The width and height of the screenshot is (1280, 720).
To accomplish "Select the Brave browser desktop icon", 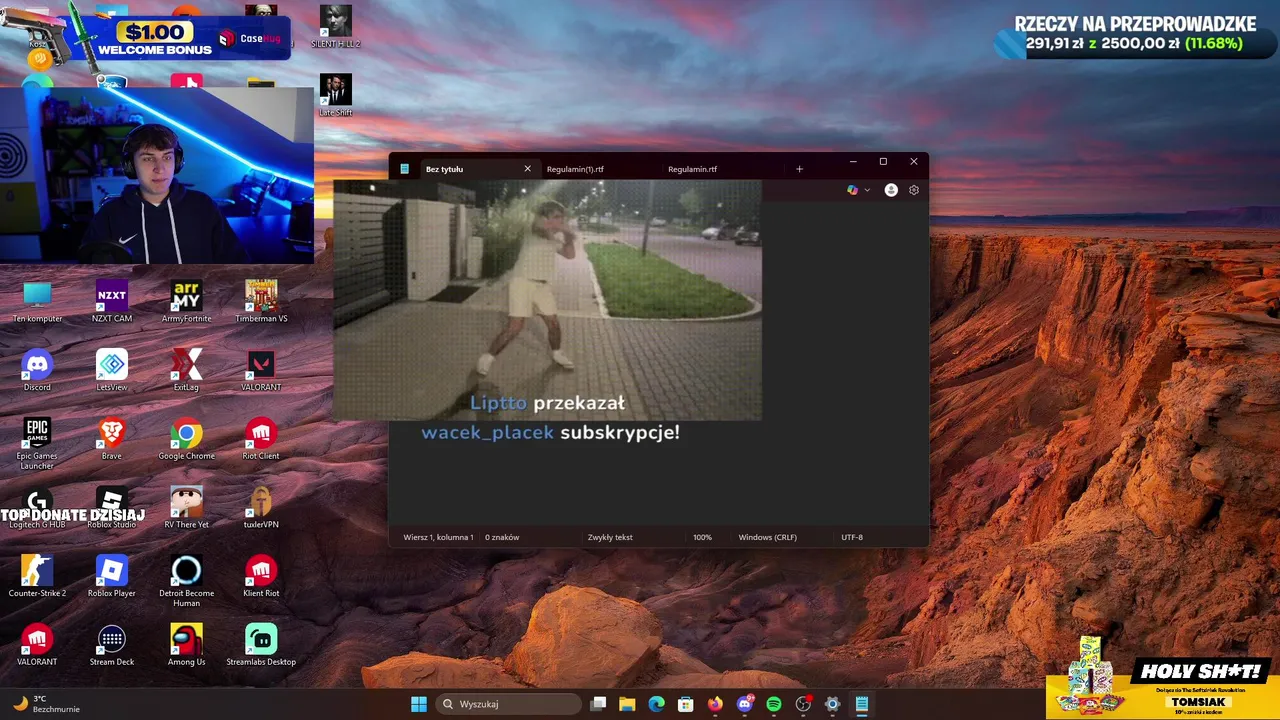I will click(112, 439).
